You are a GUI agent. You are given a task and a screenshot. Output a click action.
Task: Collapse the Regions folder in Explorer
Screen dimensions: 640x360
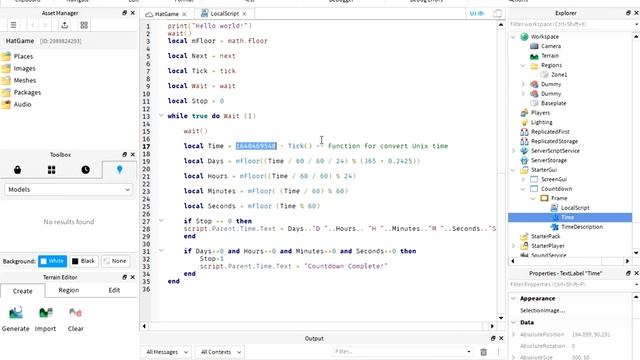[523, 65]
